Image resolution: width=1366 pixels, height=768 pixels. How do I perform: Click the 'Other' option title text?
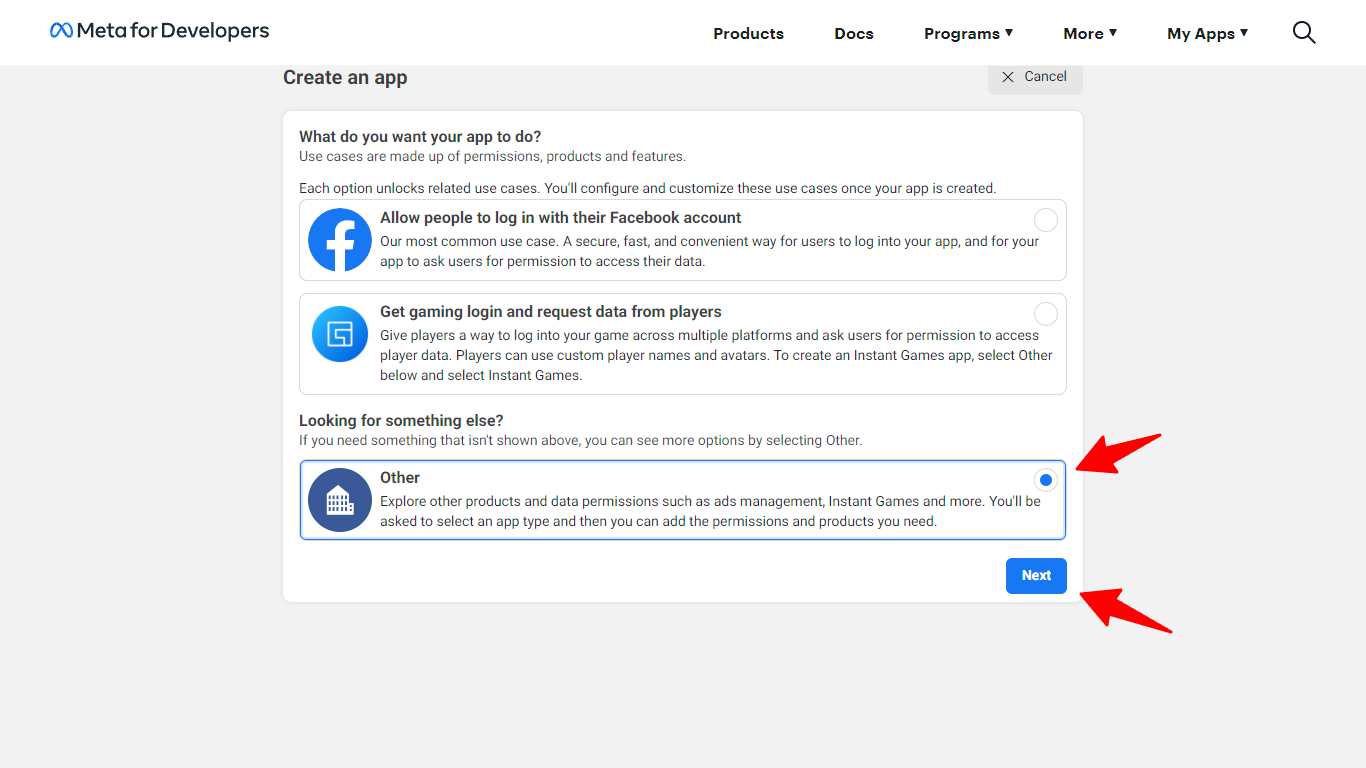[400, 478]
